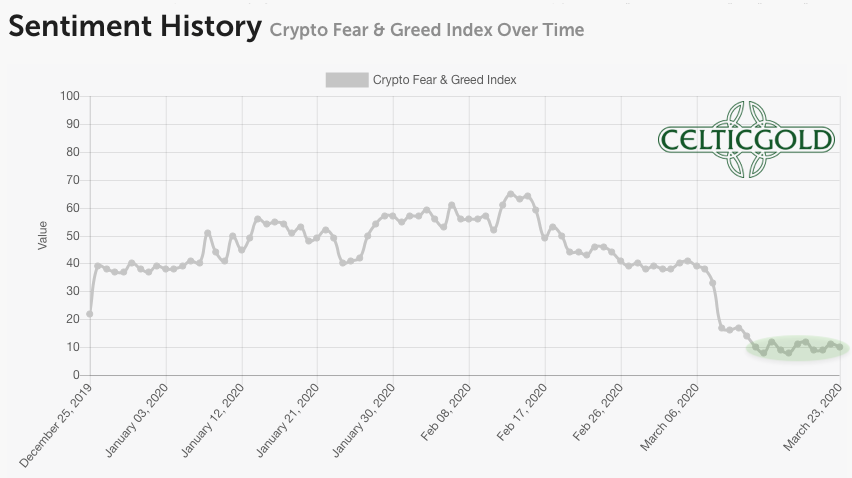Screen dimensions: 852x478
Task: Click the Sentiment History heading
Action: coord(134,27)
